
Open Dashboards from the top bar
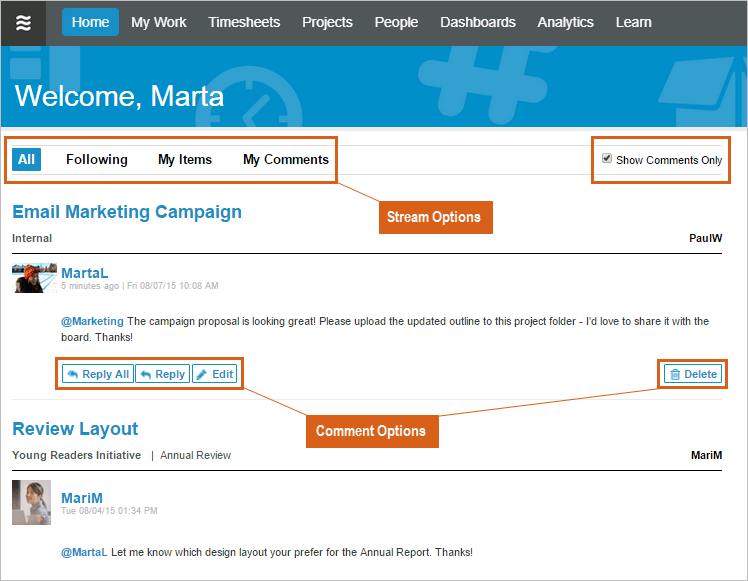tap(478, 22)
